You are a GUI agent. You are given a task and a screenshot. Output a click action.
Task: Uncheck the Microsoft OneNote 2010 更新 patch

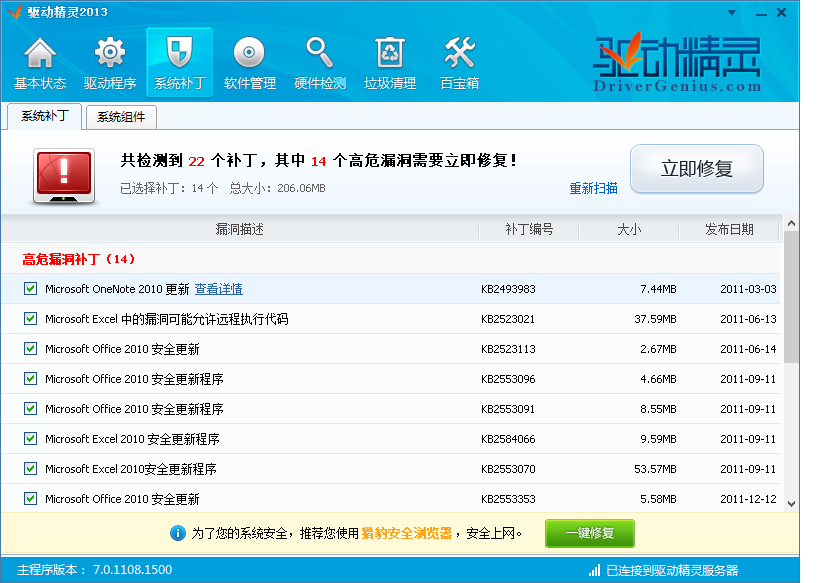30,288
